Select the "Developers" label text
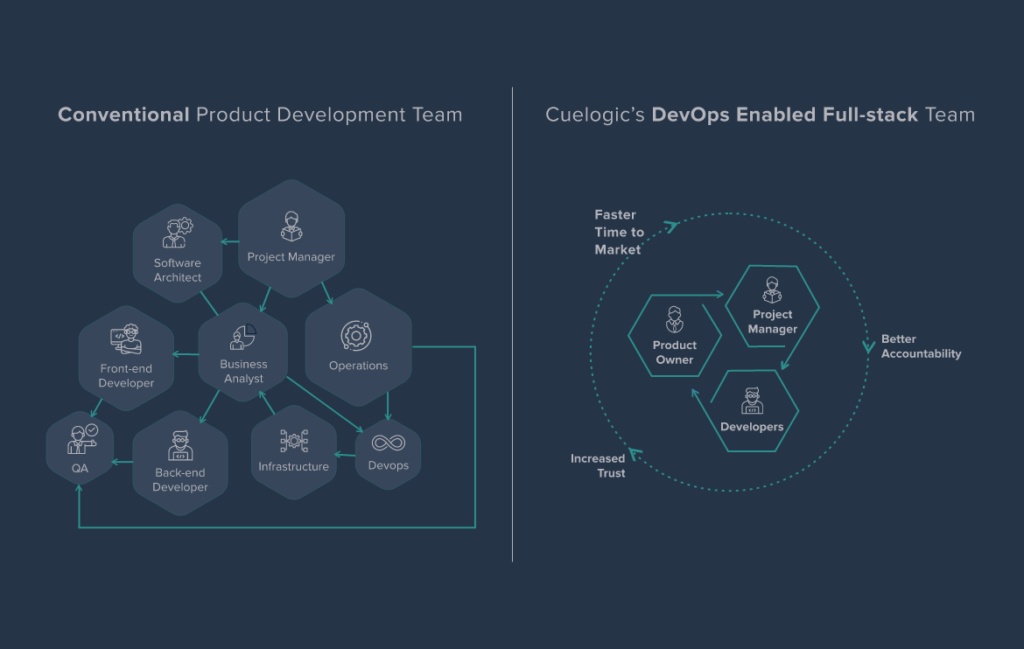The height and width of the screenshot is (649, 1024). (752, 427)
